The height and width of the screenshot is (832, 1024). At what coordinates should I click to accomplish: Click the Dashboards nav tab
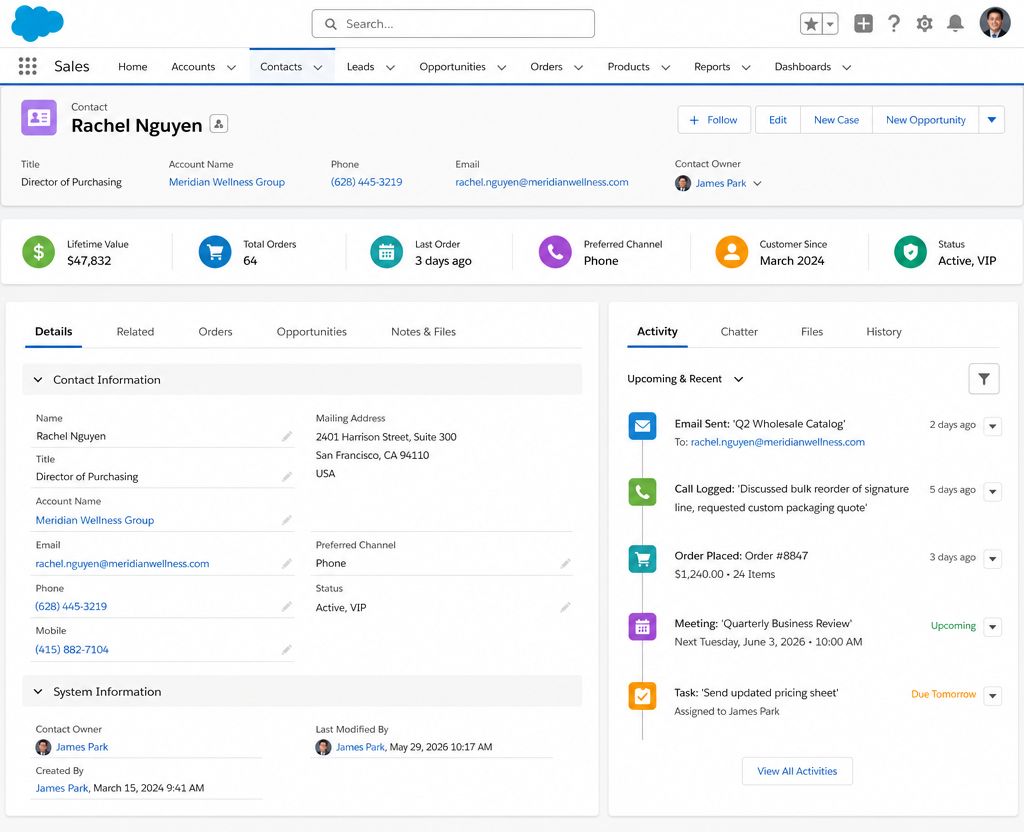(803, 67)
